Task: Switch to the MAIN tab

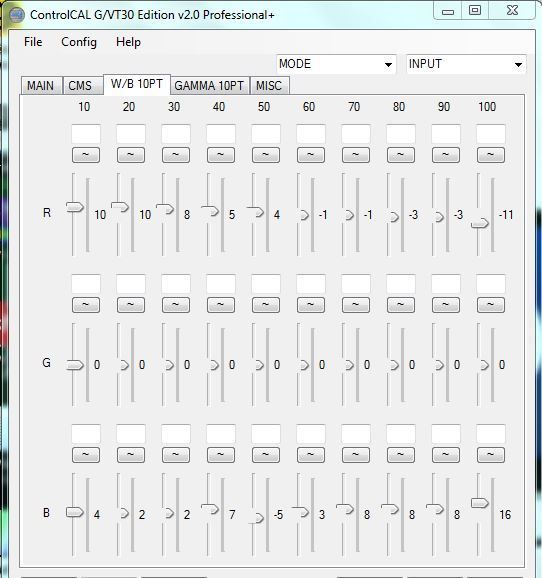Action: point(41,86)
